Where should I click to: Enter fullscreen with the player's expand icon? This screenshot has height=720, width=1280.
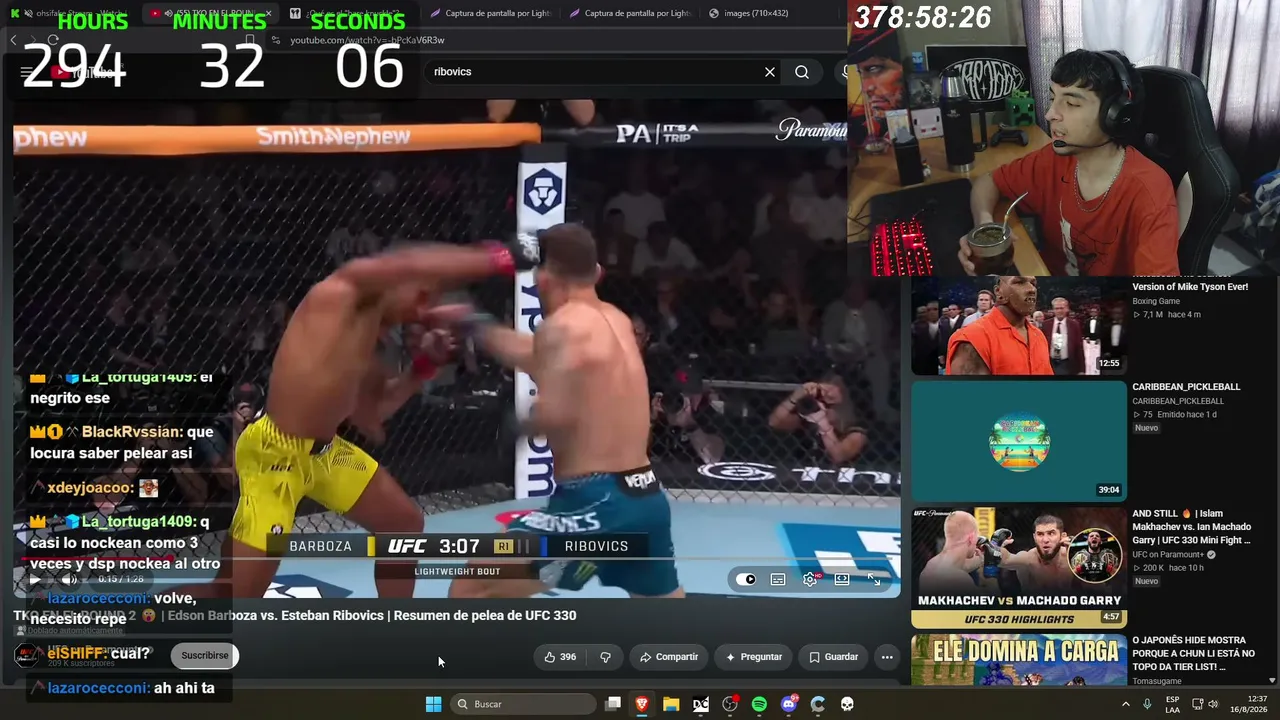(874, 579)
